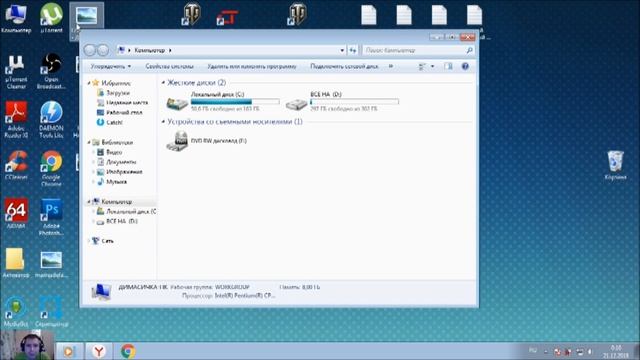
Task: Open the Изображения library
Action: click(x=124, y=172)
